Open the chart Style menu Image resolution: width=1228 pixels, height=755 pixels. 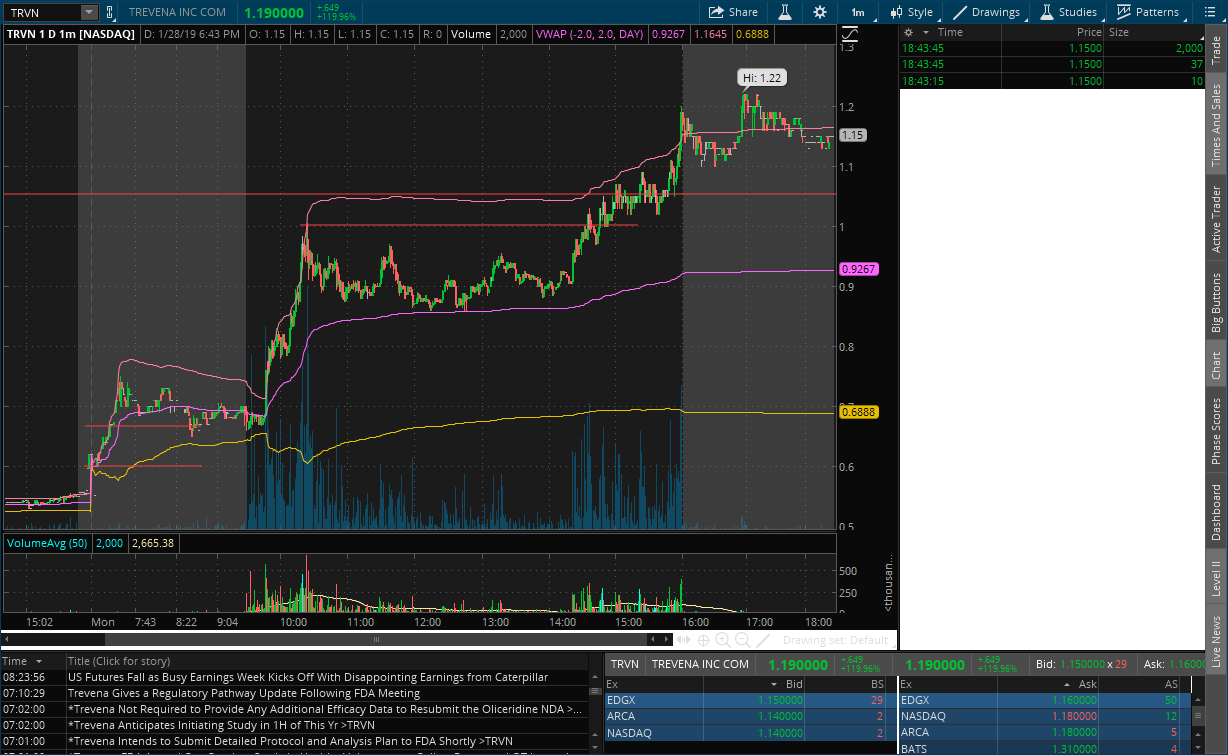click(x=911, y=12)
